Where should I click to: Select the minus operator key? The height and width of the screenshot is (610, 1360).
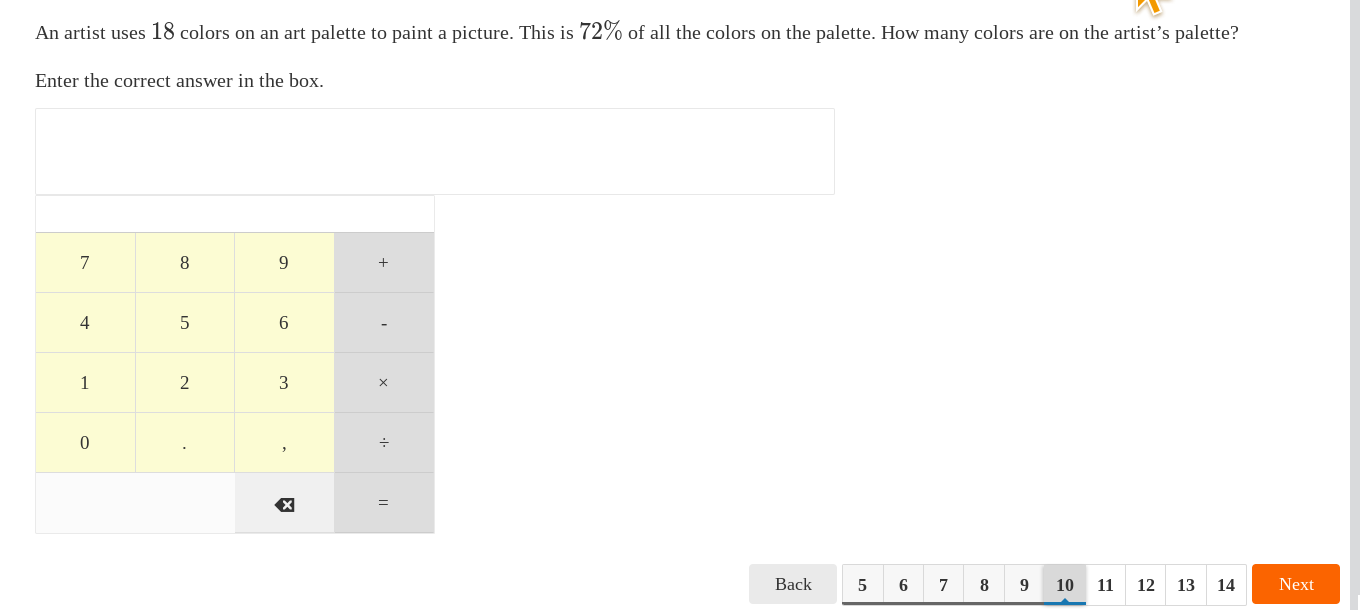point(384,323)
